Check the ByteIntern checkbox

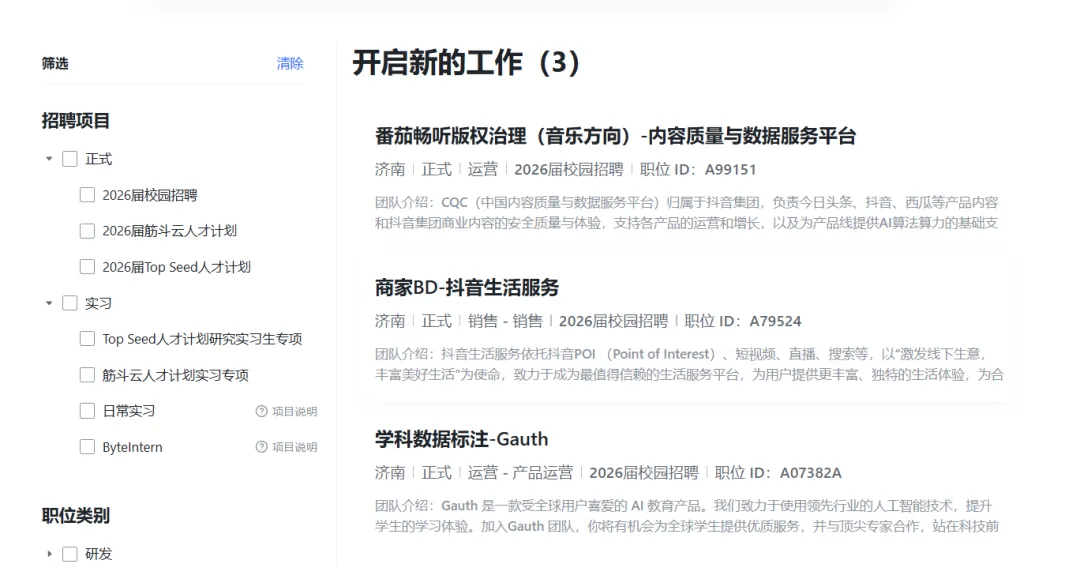coord(87,447)
